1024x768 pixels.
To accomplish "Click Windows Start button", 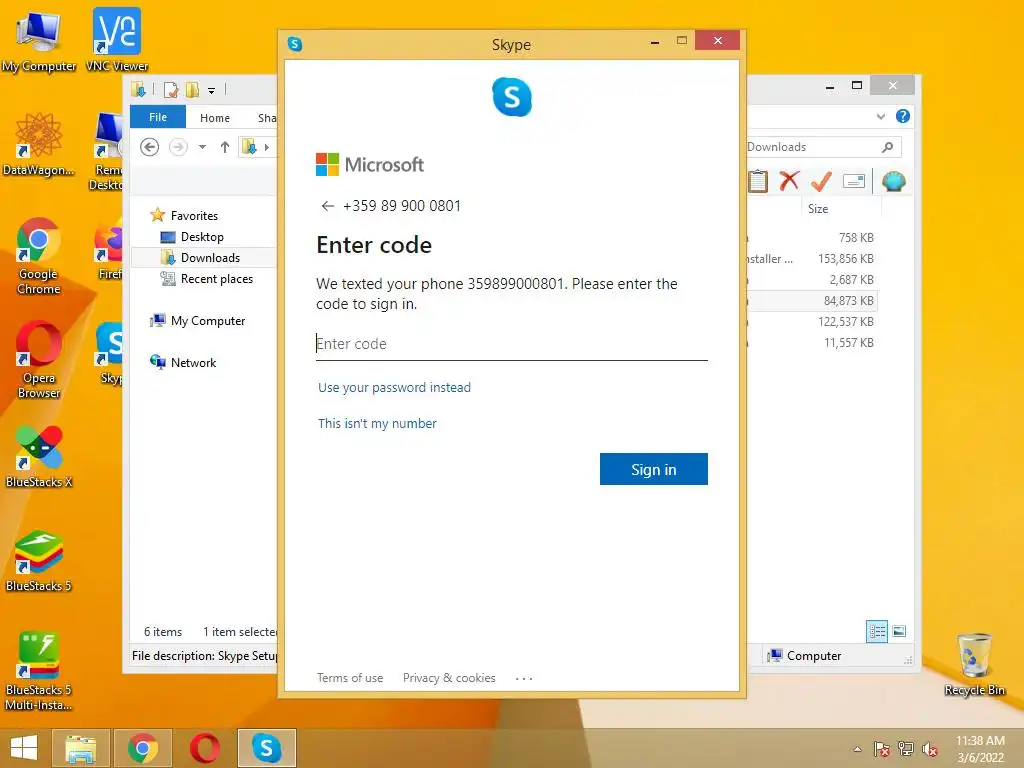I will [x=24, y=748].
